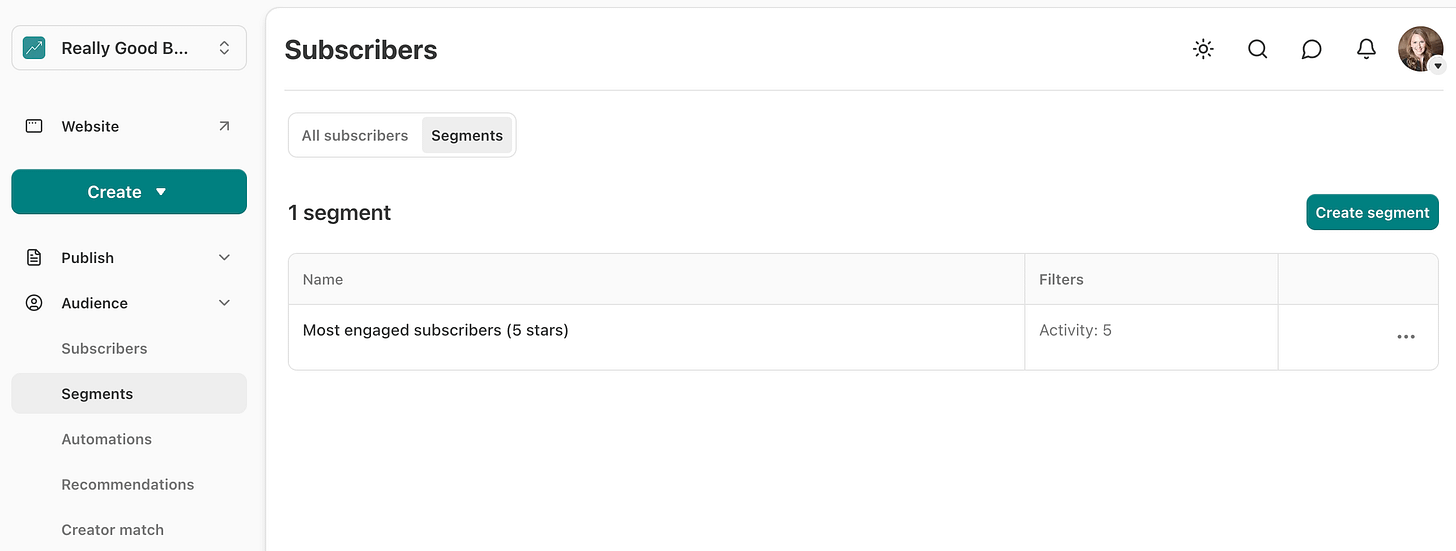Open the segment's three-dot options menu

[x=1406, y=337]
